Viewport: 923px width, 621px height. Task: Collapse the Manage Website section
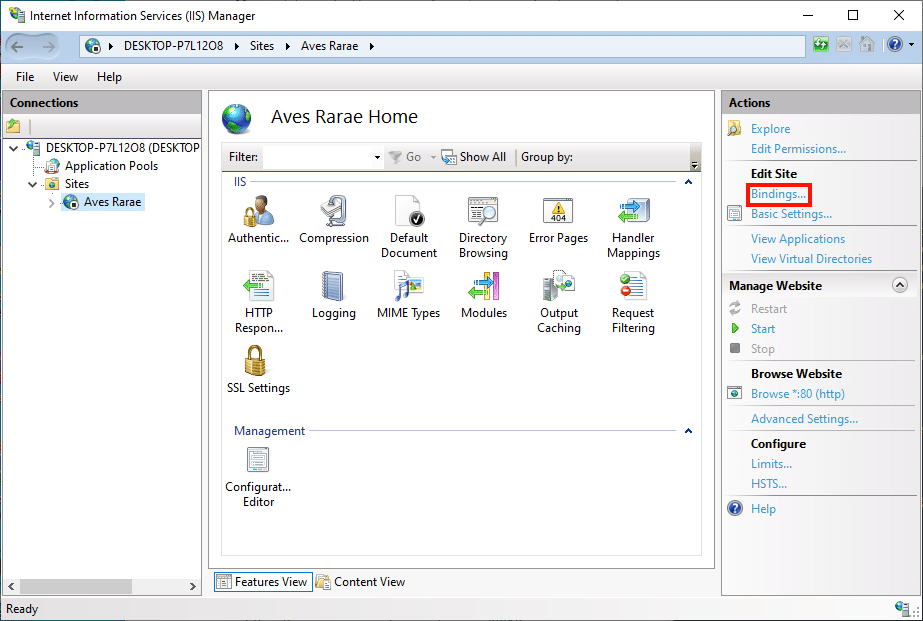click(899, 286)
